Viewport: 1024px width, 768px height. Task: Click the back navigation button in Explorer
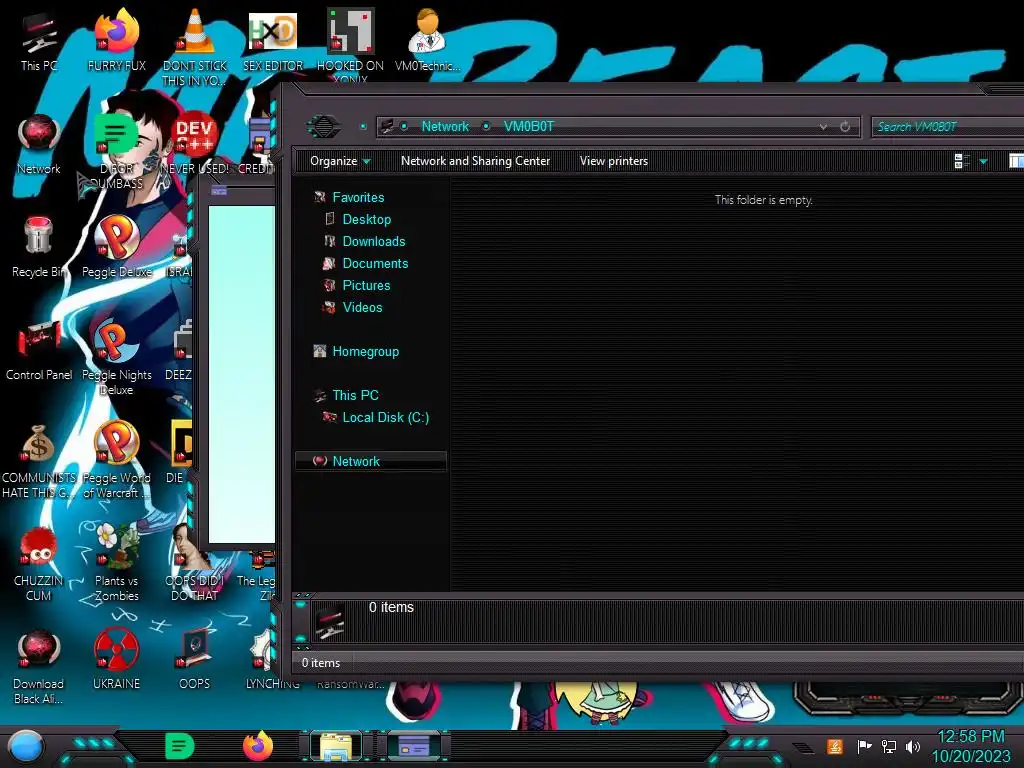(323, 126)
